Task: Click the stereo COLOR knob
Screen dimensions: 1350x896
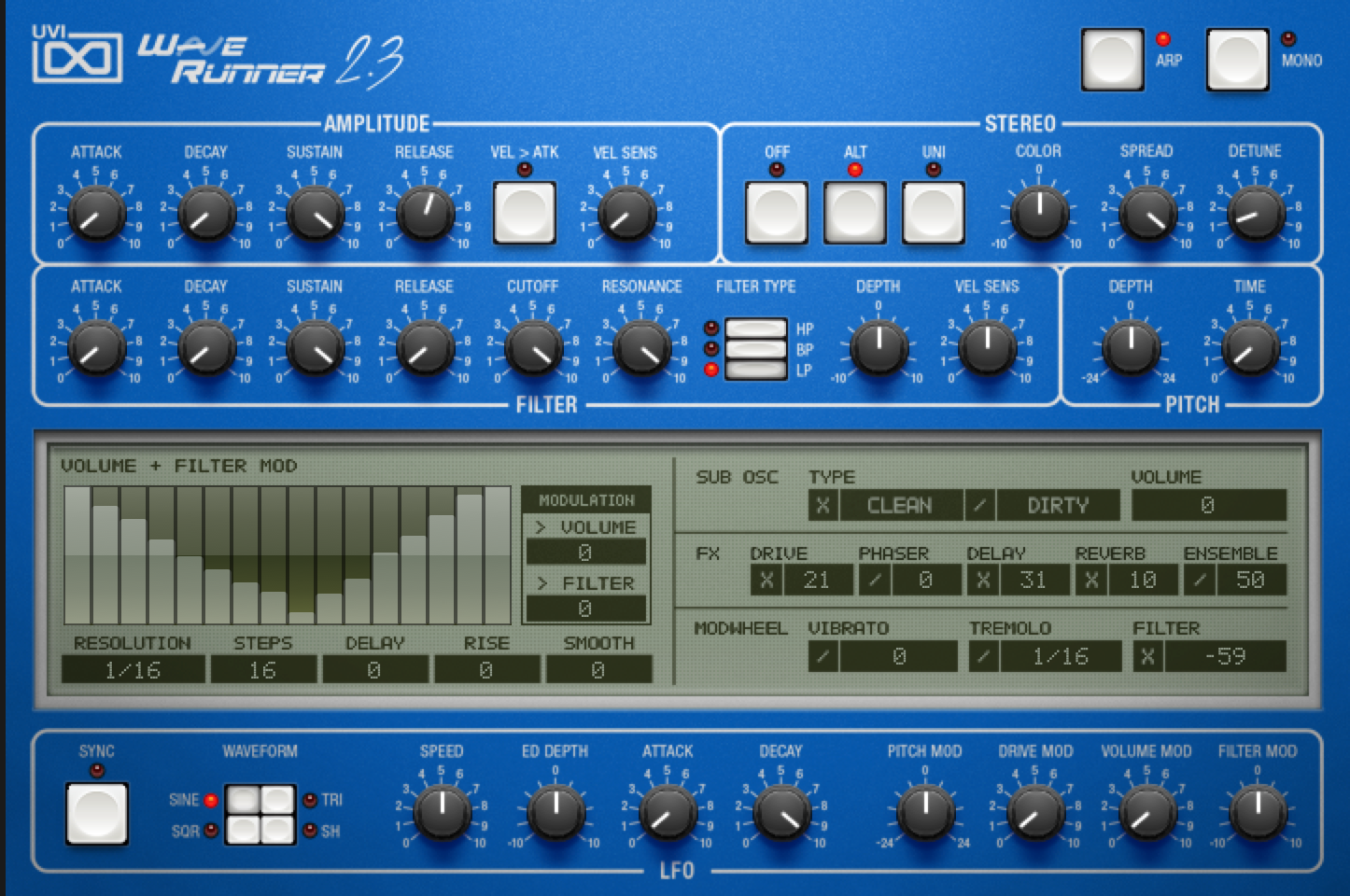Action: [x=1039, y=213]
